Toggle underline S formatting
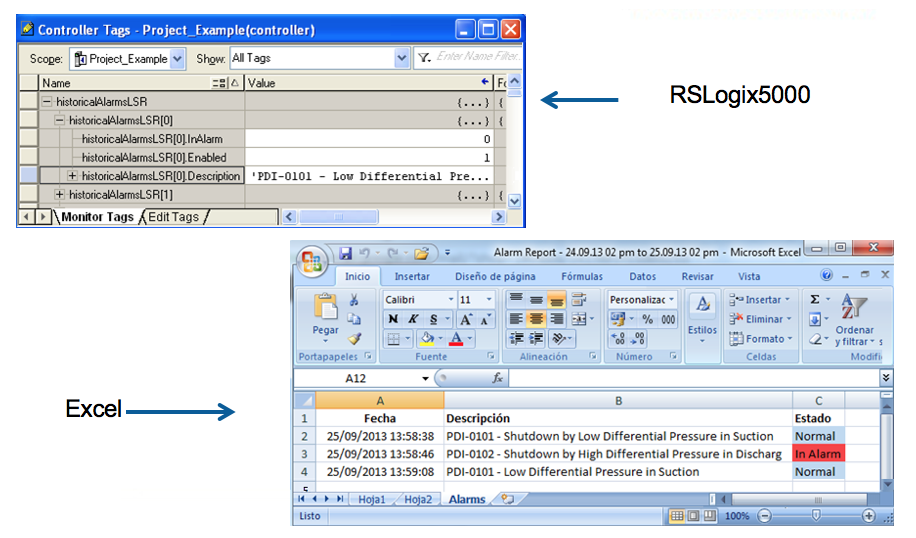Image resolution: width=916 pixels, height=538 pixels. point(433,319)
